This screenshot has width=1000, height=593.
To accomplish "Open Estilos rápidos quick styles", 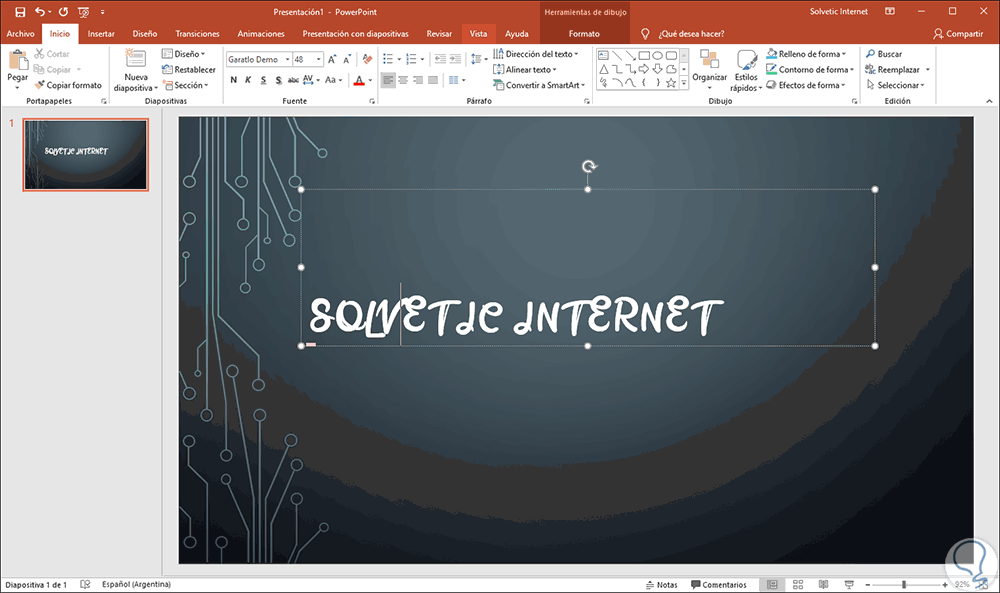I will click(x=746, y=70).
